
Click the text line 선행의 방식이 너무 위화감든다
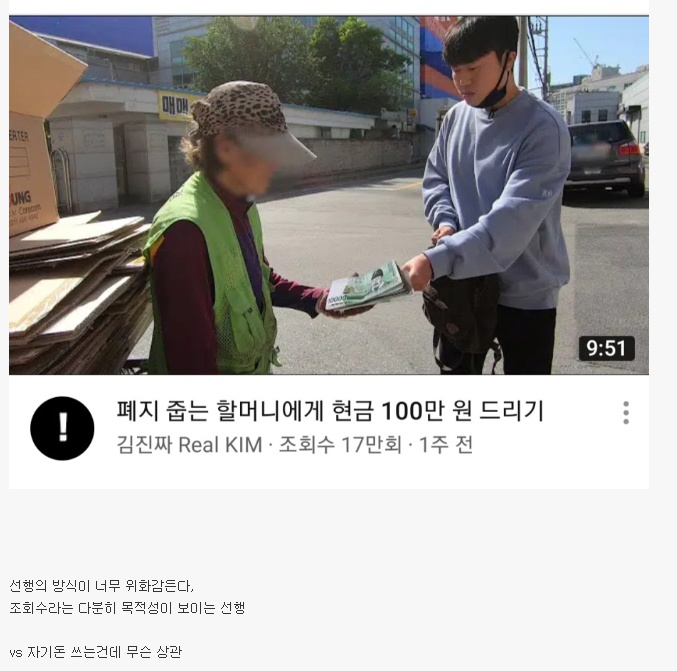(101, 586)
